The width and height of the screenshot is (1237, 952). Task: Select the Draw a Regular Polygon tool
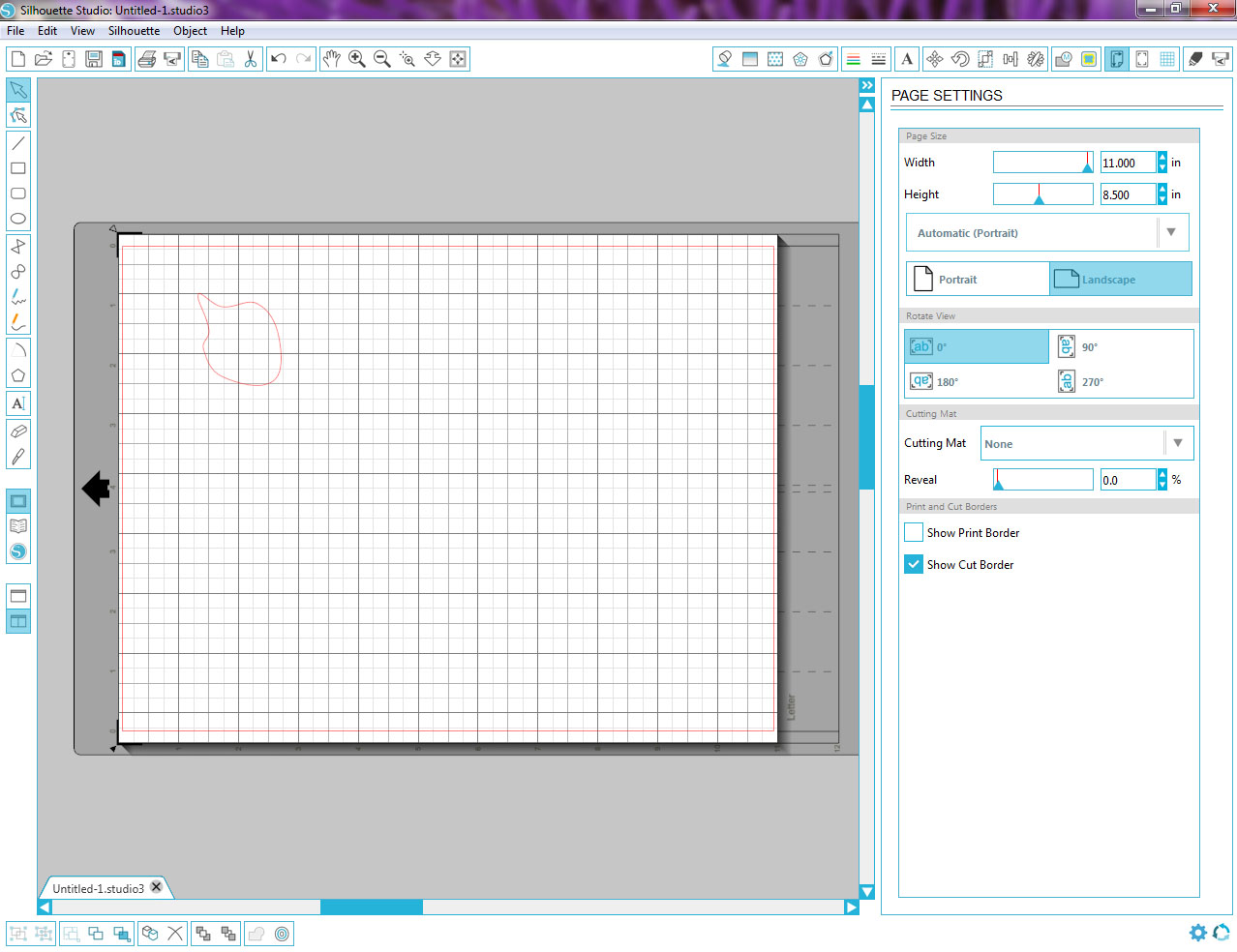(x=18, y=375)
